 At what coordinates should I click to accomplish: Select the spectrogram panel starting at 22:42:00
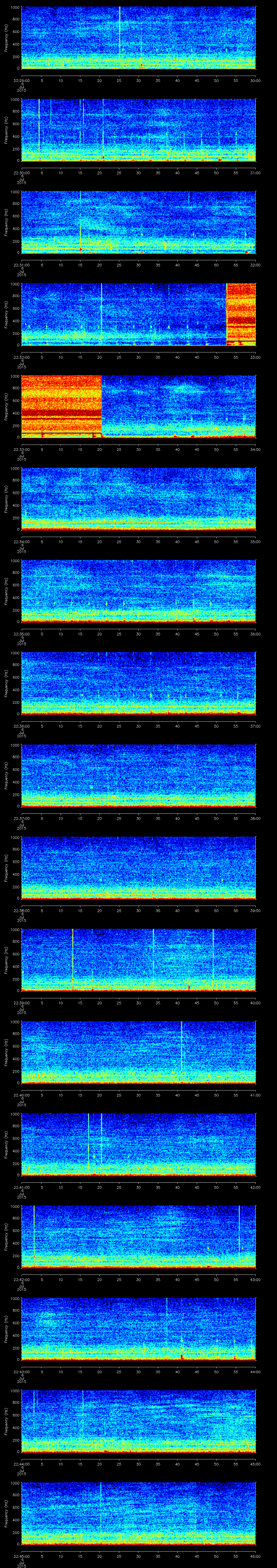tap(139, 1237)
